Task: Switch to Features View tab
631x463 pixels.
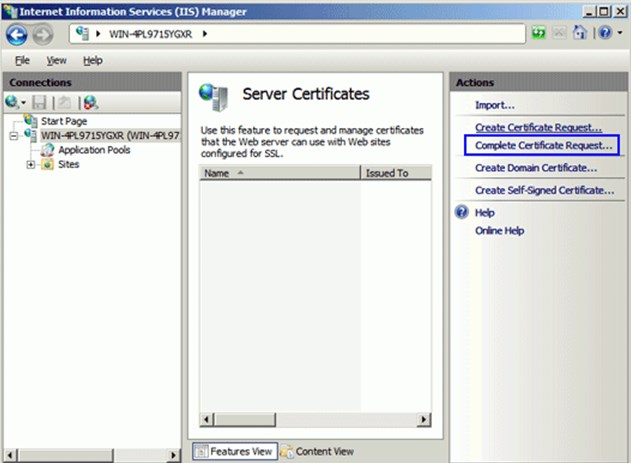Action: (x=235, y=451)
